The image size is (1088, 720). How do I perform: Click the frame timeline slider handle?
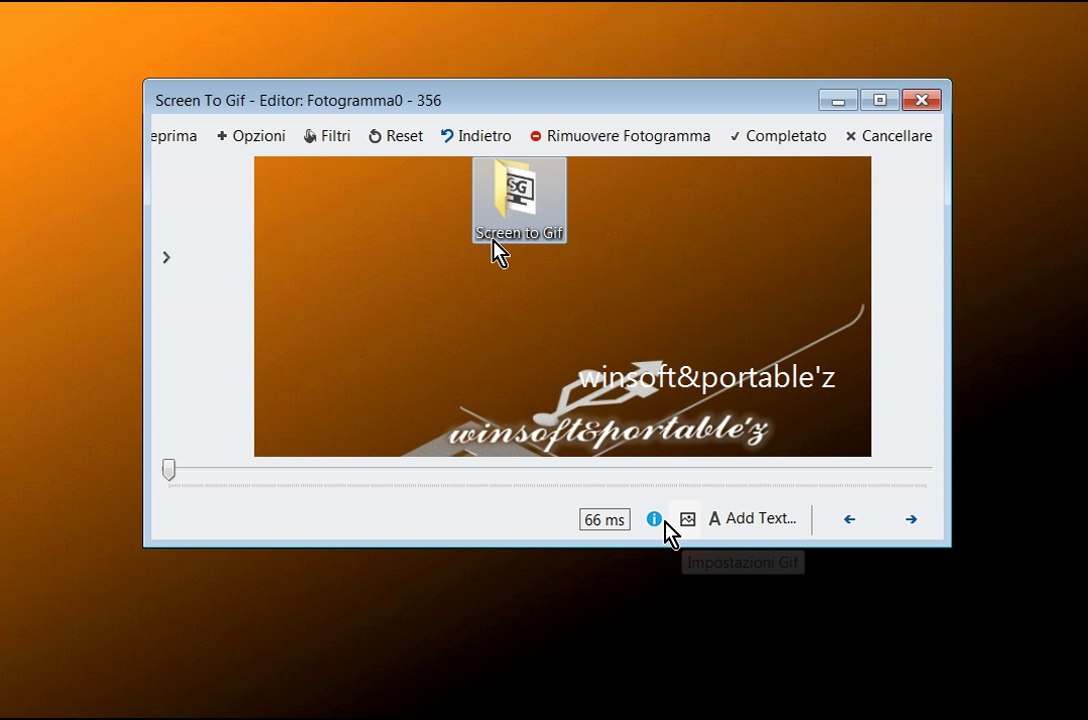(169, 470)
